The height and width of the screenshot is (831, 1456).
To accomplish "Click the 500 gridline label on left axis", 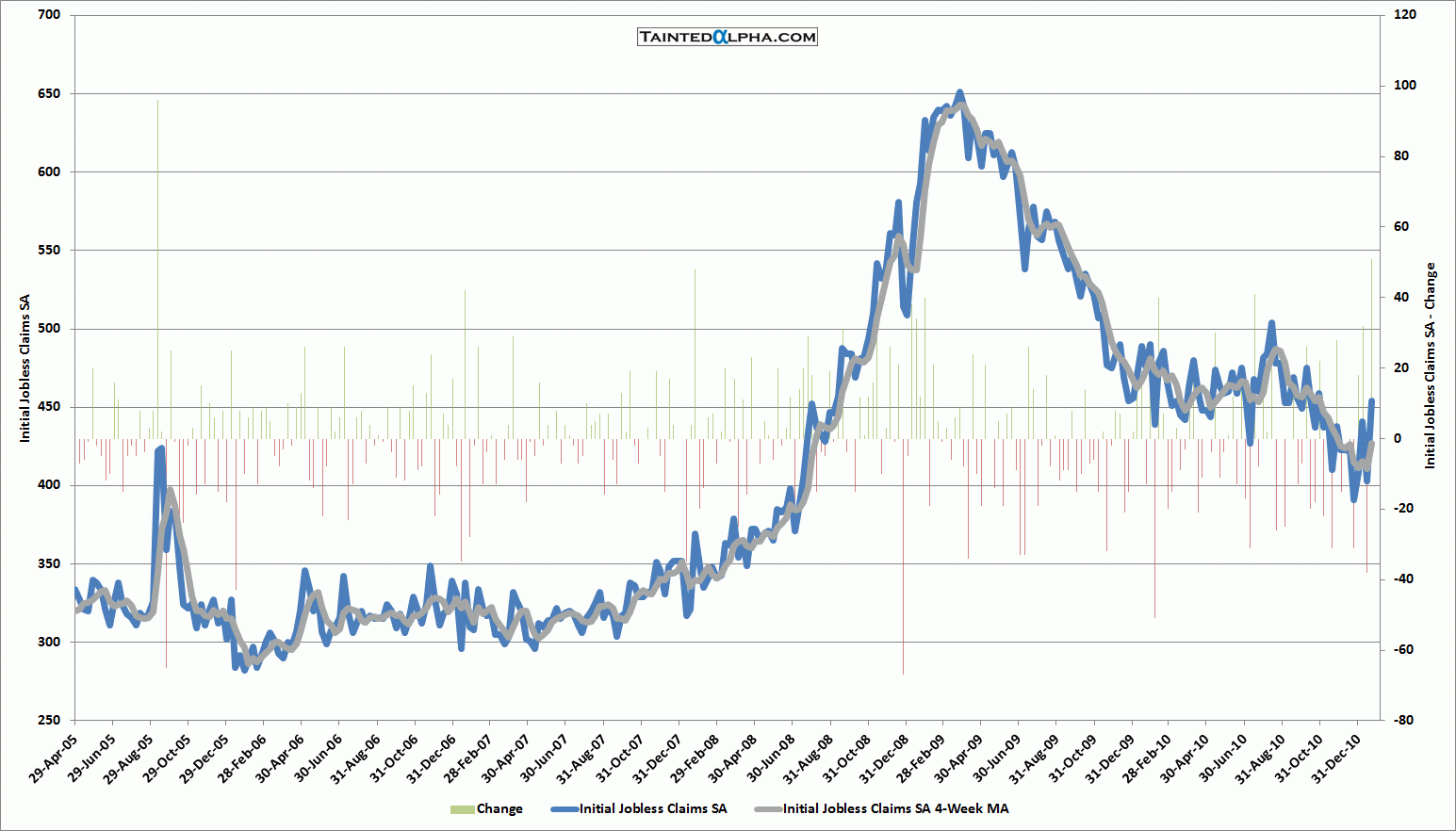I will point(49,329).
